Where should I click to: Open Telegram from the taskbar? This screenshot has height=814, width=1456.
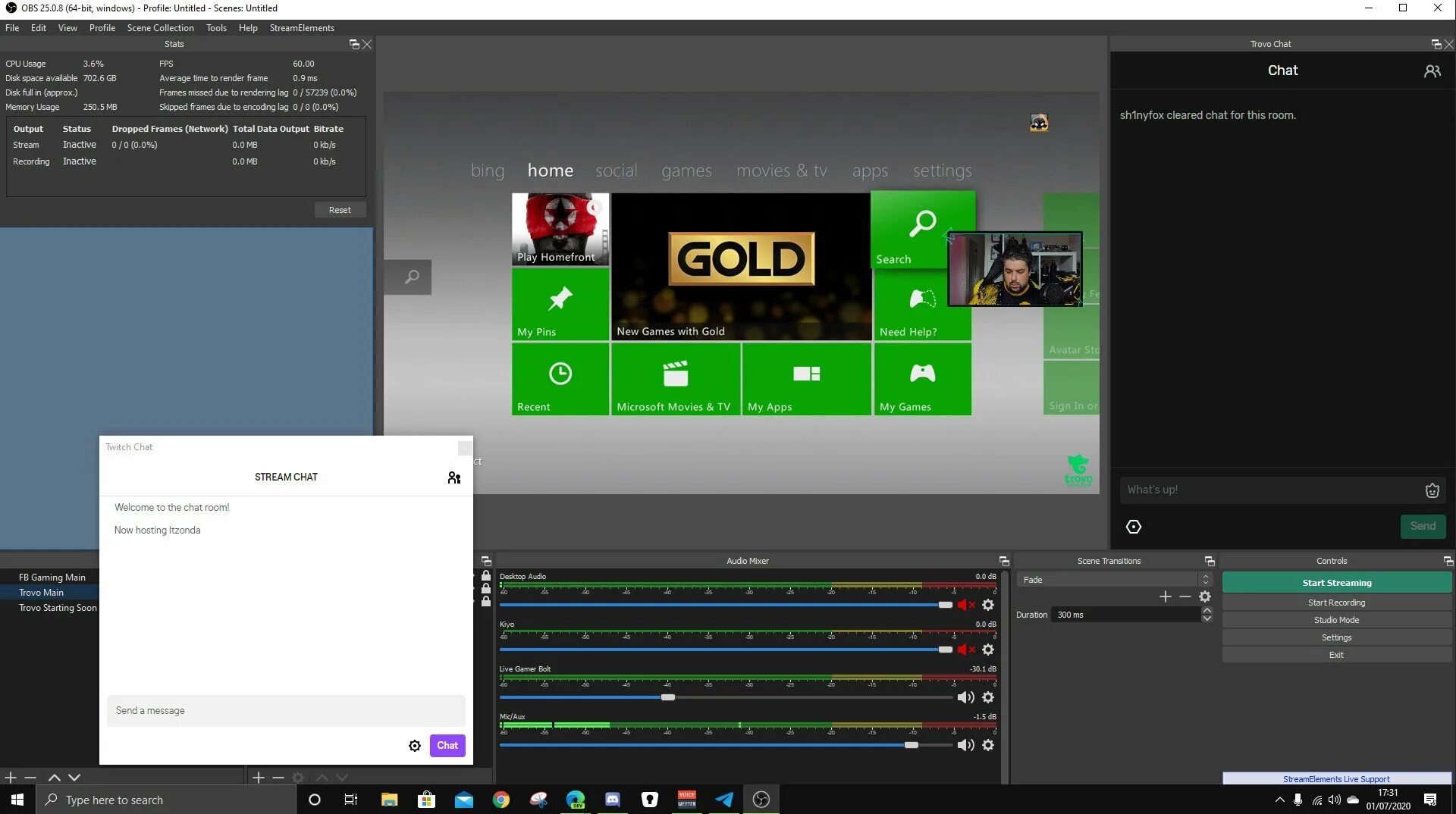pyautogui.click(x=724, y=800)
